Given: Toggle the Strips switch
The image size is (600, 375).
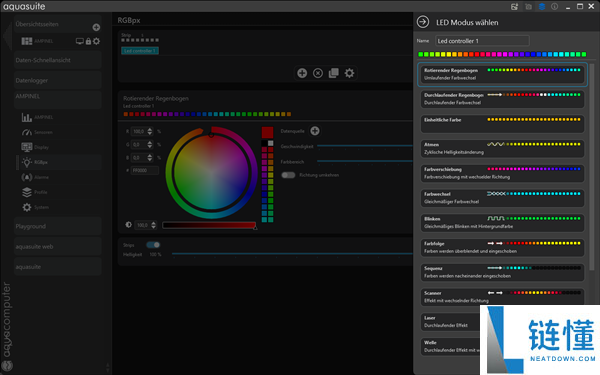Looking at the screenshot, I should 153,245.
